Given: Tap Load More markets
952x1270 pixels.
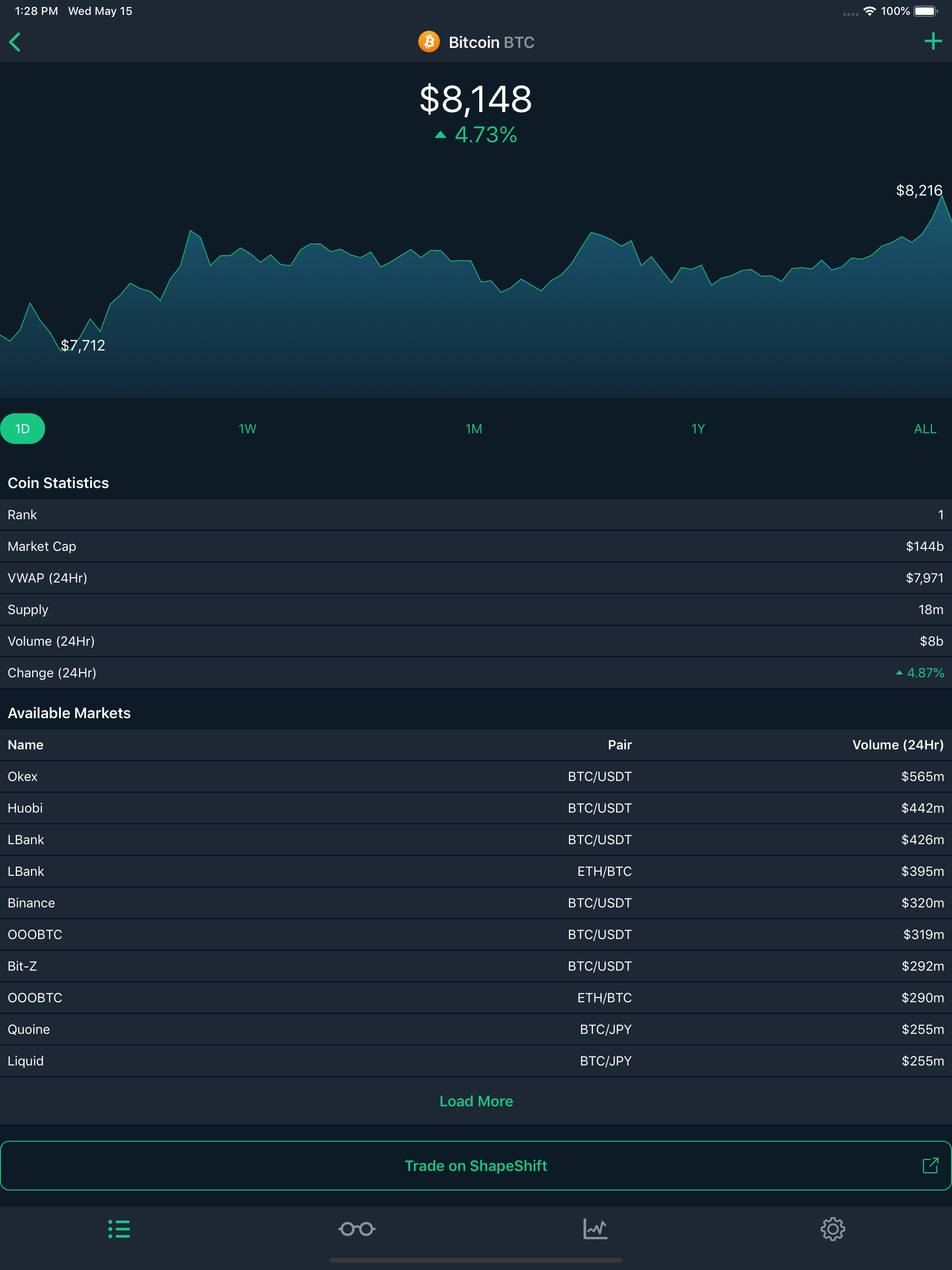Looking at the screenshot, I should [x=476, y=1101].
